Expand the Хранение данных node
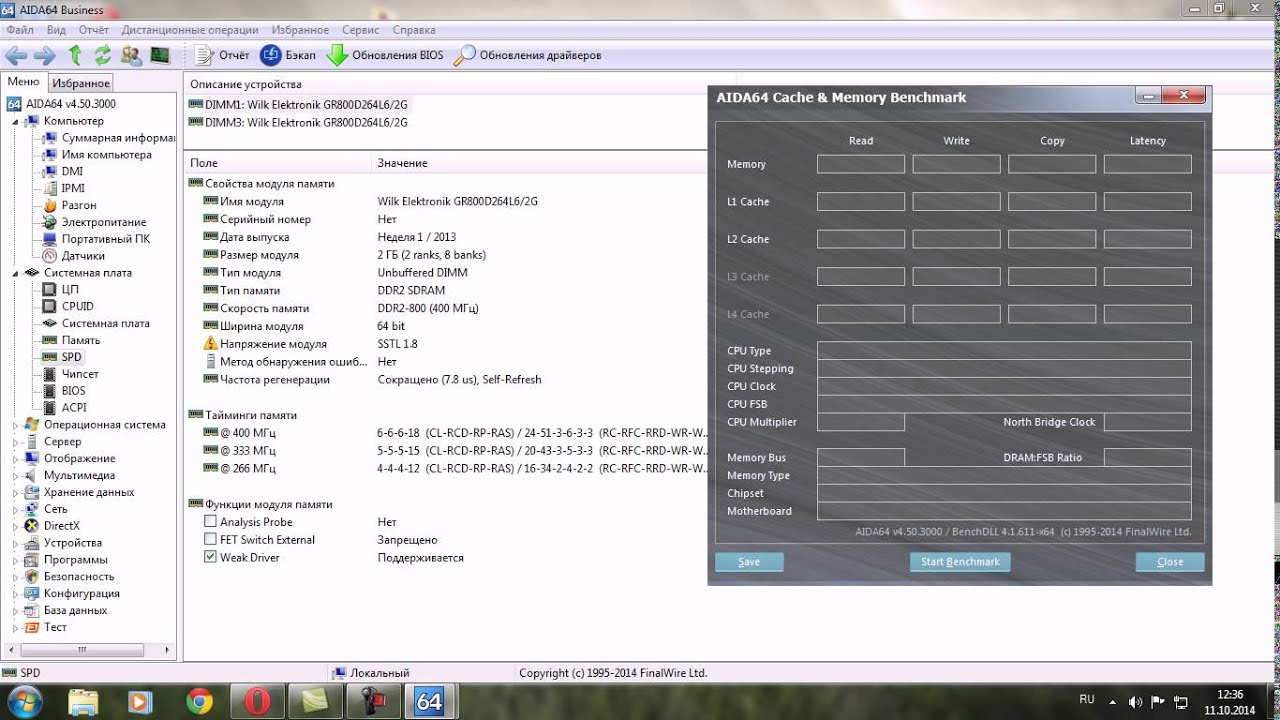 tap(15, 493)
